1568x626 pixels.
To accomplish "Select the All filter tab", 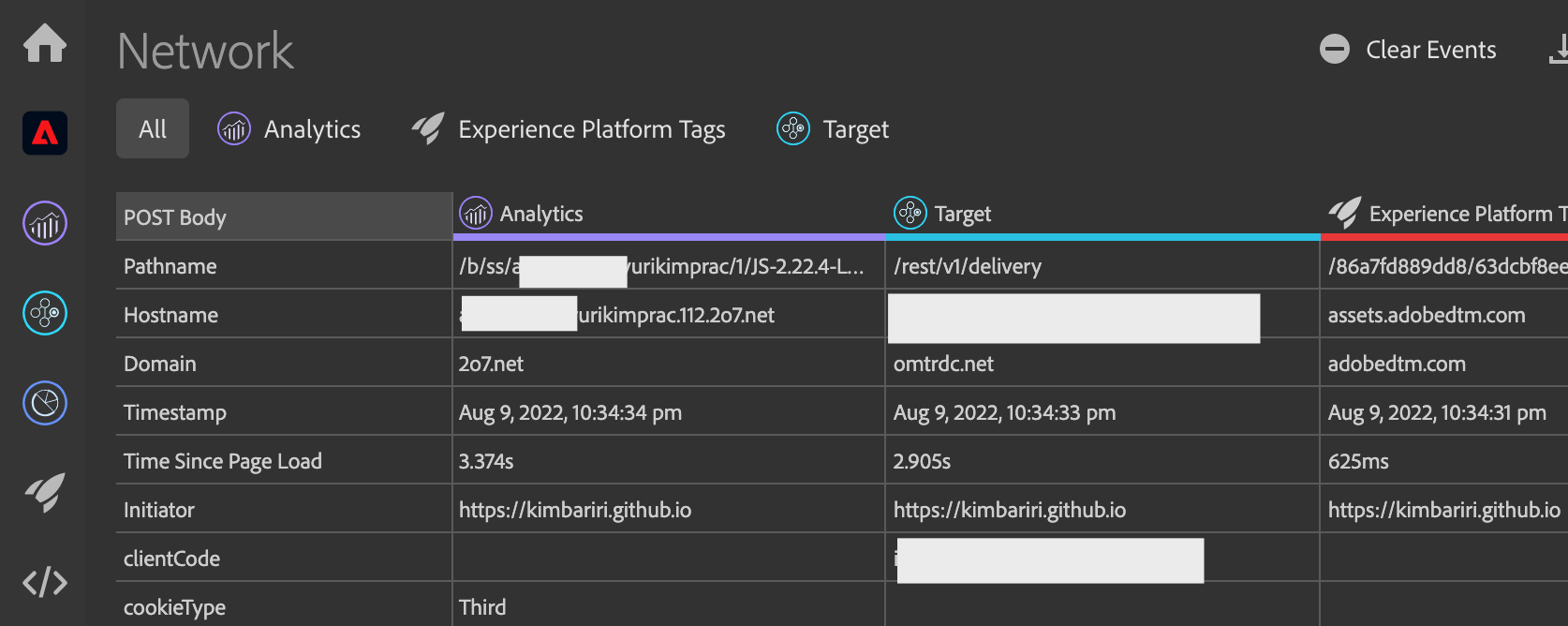I will coord(153,129).
